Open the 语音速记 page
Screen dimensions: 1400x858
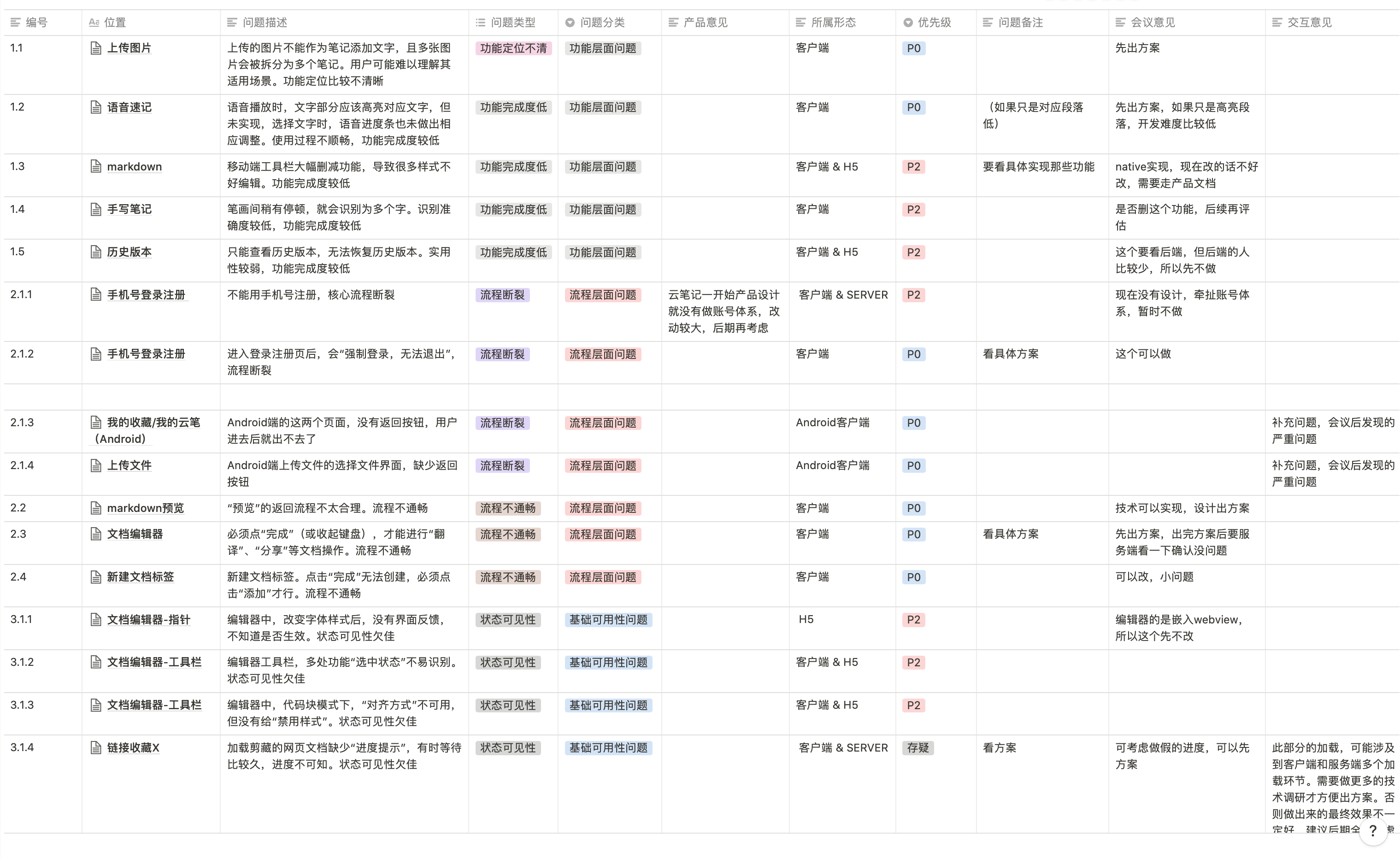[x=129, y=107]
